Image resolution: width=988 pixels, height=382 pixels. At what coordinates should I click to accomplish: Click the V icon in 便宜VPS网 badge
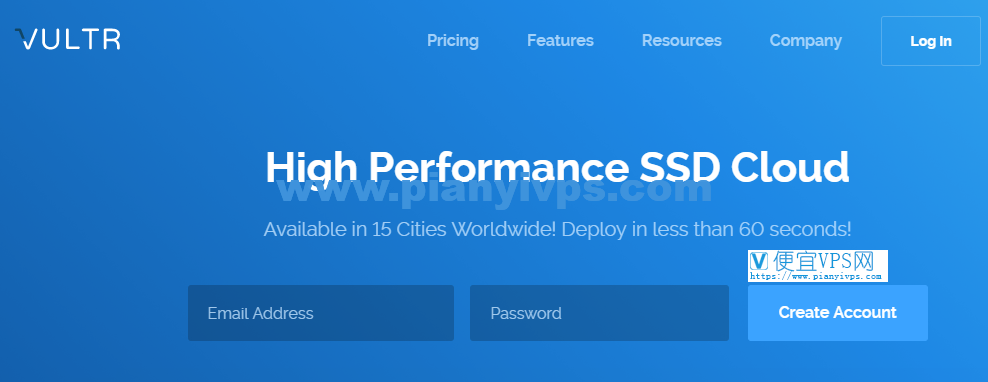pyautogui.click(x=759, y=261)
